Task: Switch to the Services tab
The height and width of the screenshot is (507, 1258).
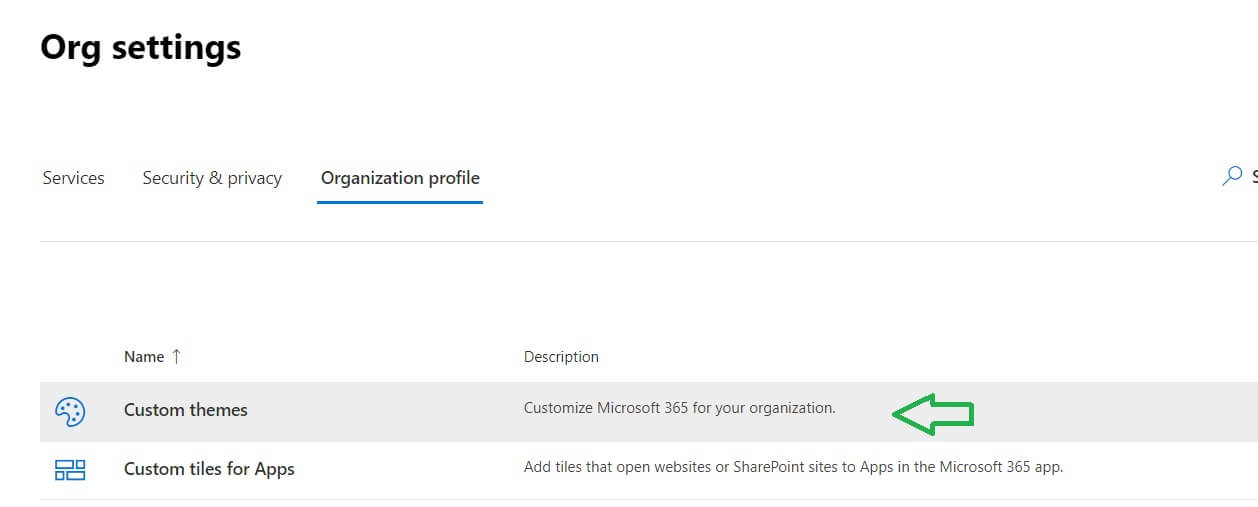Action: tap(73, 178)
